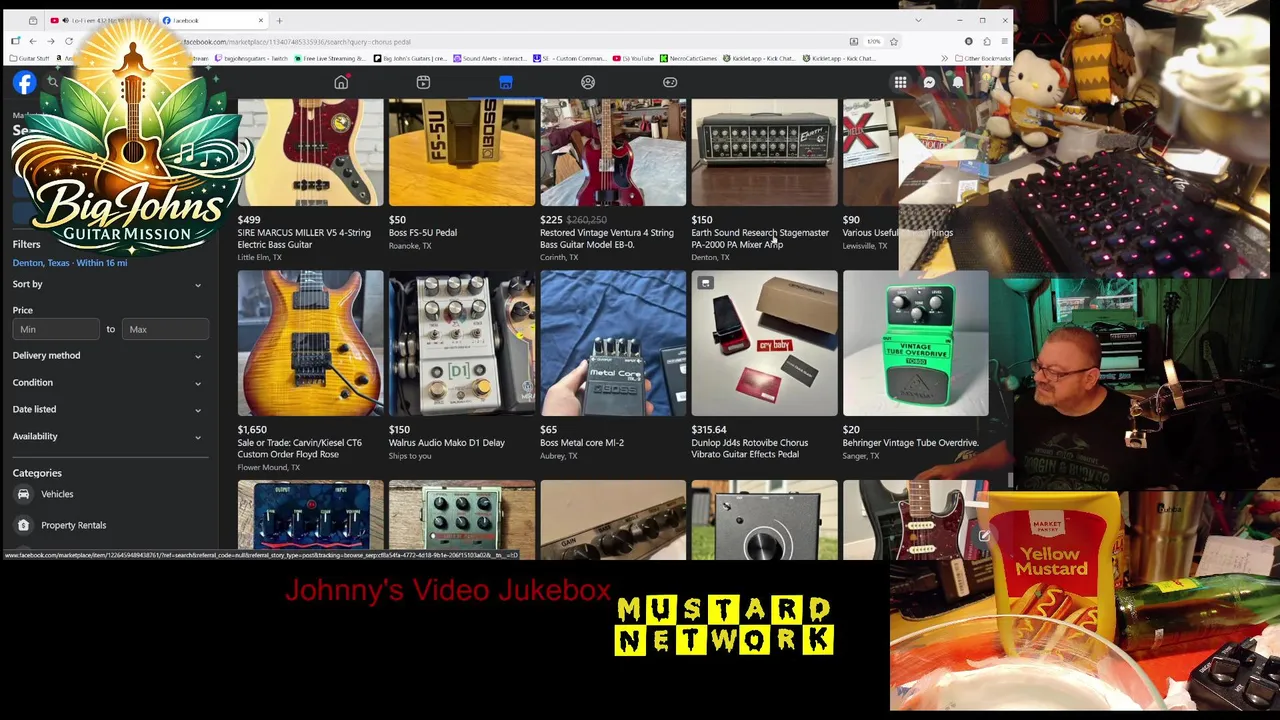The image size is (1280, 720).
Task: Show the hidden bookmarks overflow chevron
Action: coord(944,58)
